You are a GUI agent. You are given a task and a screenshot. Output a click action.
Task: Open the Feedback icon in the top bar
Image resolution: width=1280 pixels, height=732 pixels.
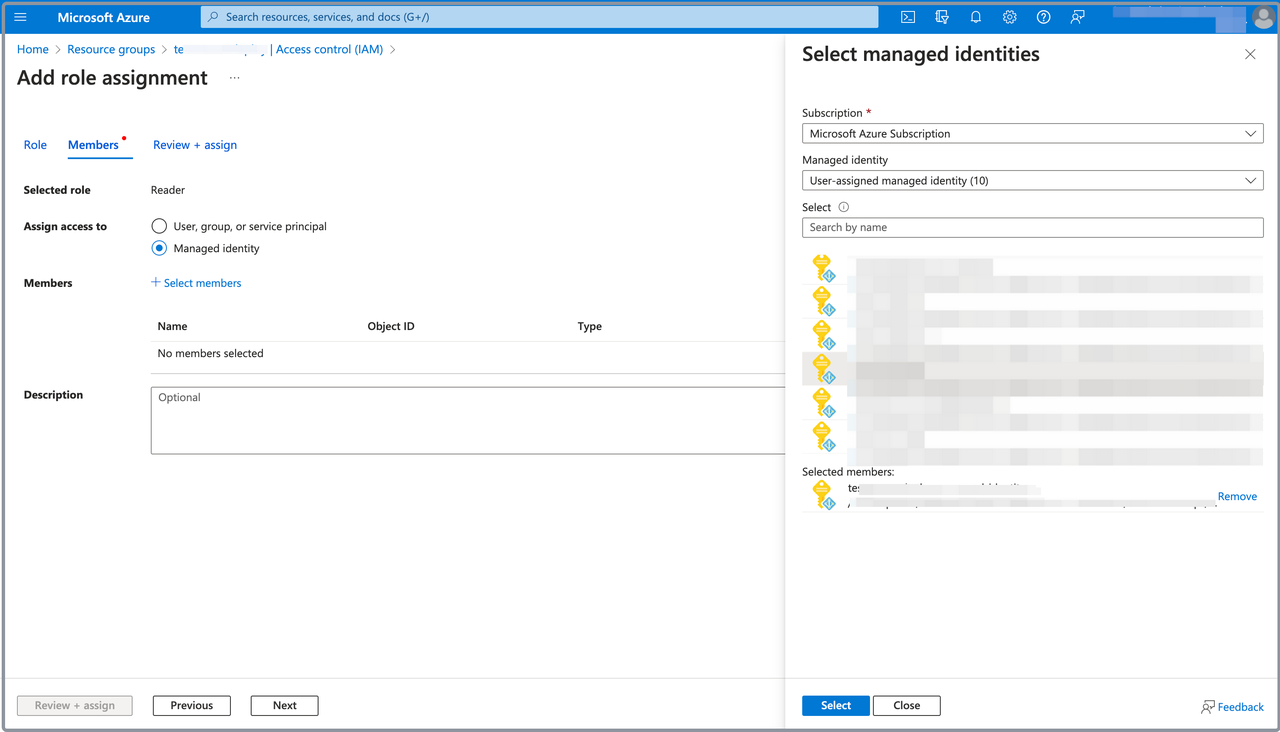click(x=1077, y=17)
